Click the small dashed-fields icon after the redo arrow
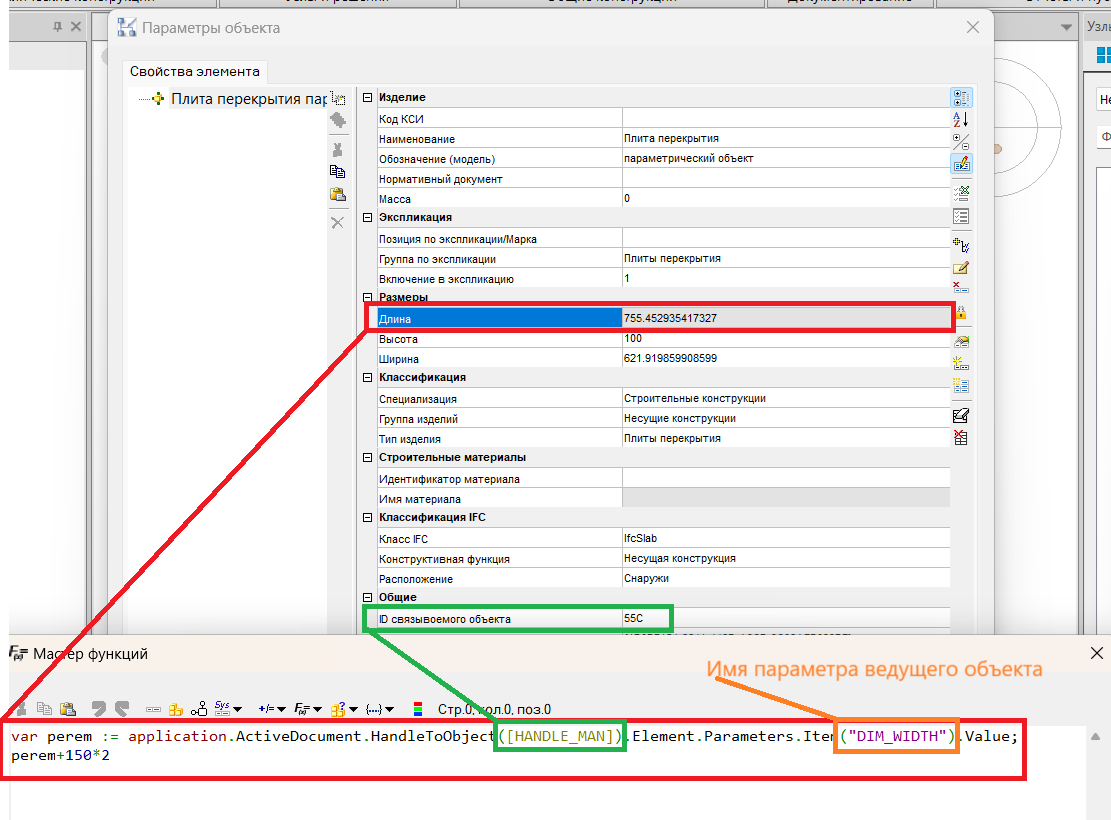1111x820 pixels. (x=153, y=709)
